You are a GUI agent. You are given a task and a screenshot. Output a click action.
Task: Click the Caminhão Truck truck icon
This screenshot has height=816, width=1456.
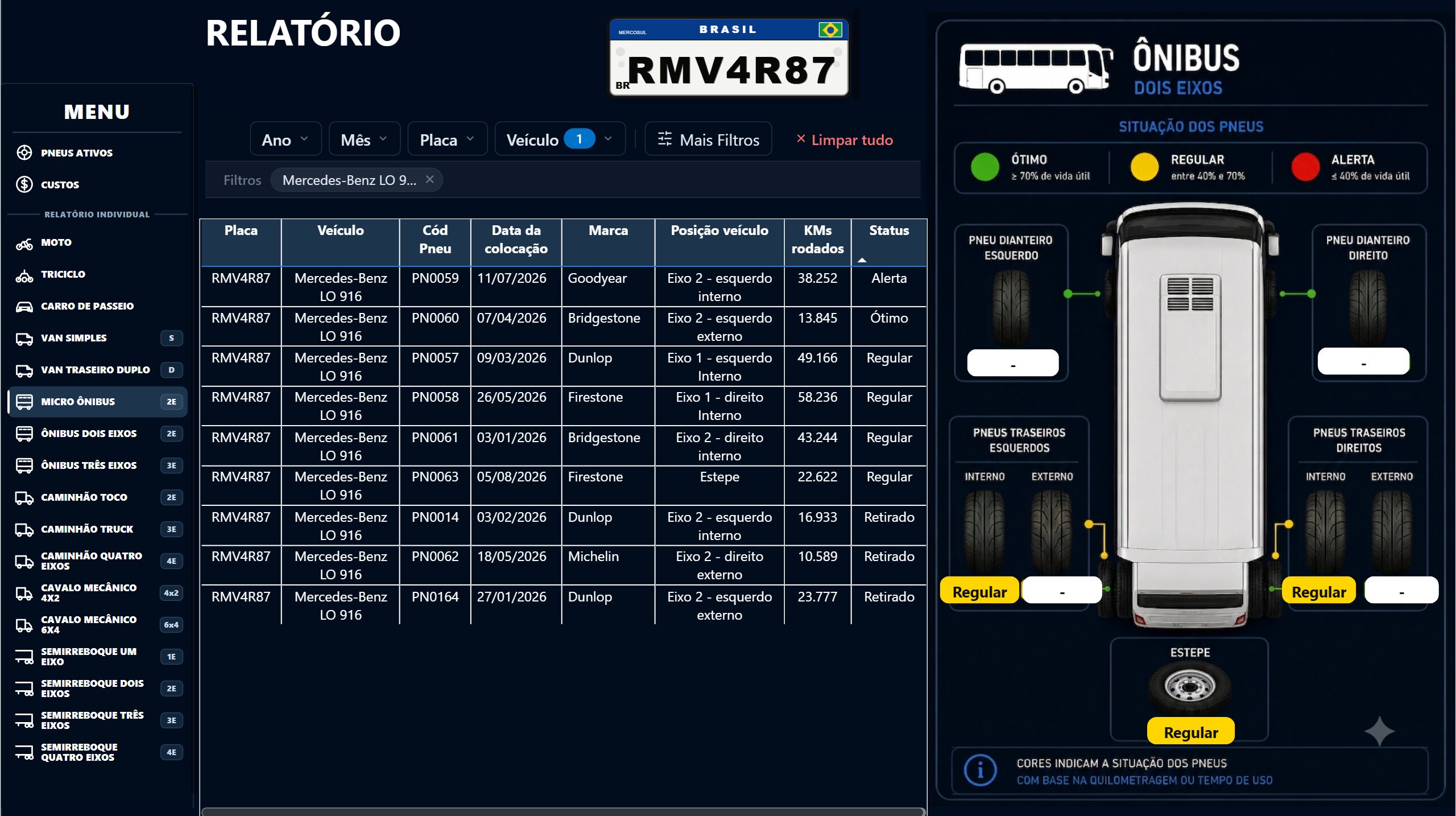coord(24,529)
